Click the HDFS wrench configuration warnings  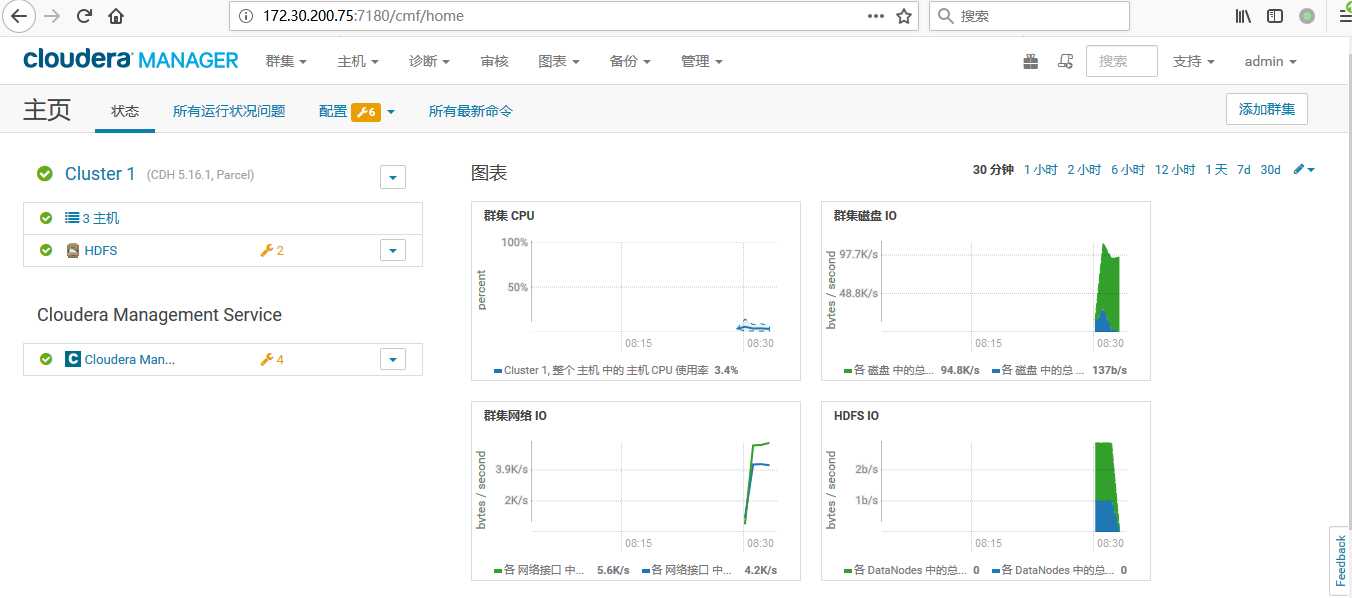(272, 250)
